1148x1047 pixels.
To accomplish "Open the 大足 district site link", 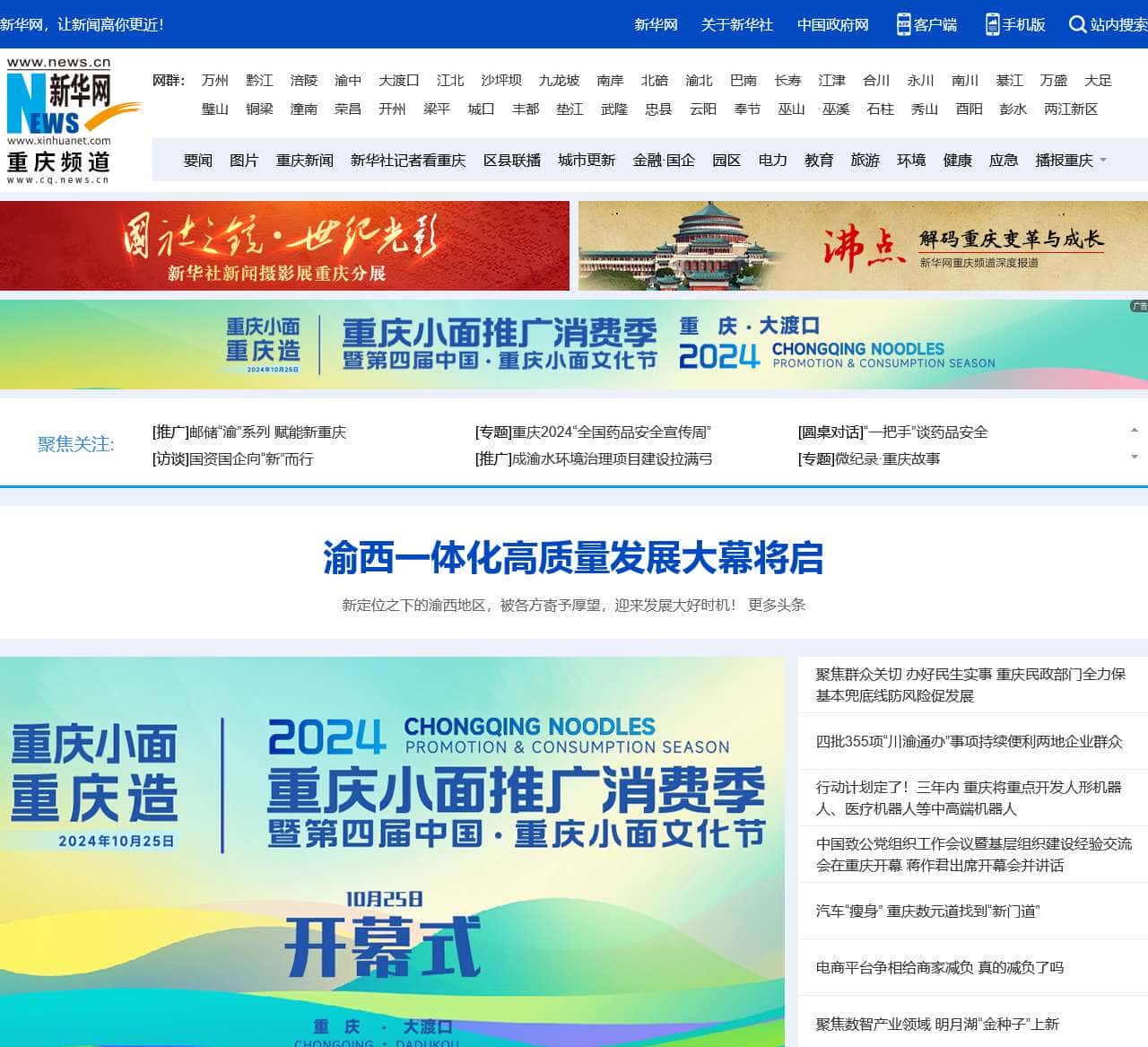I will tap(1098, 81).
